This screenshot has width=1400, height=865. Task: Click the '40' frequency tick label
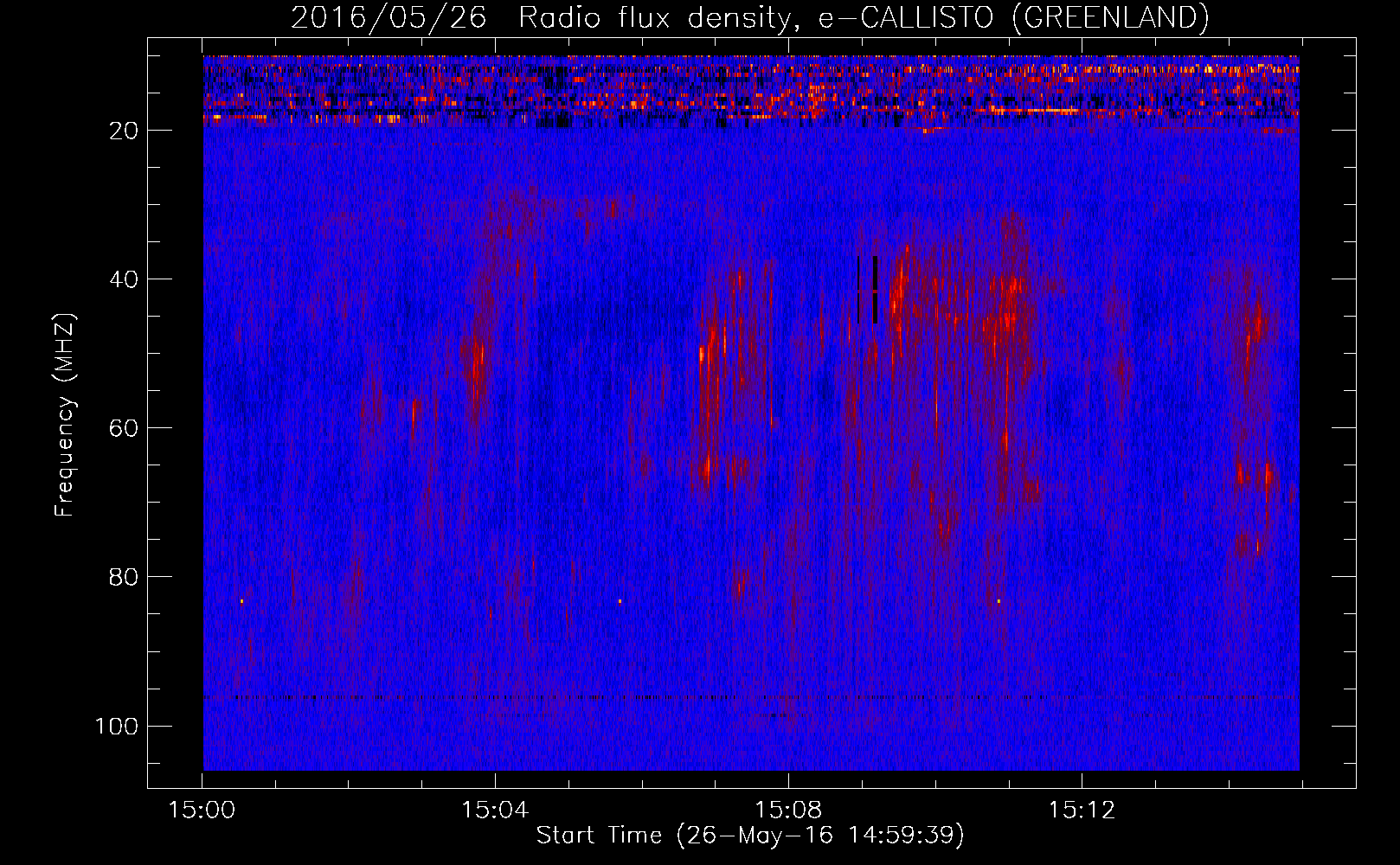coord(125,279)
